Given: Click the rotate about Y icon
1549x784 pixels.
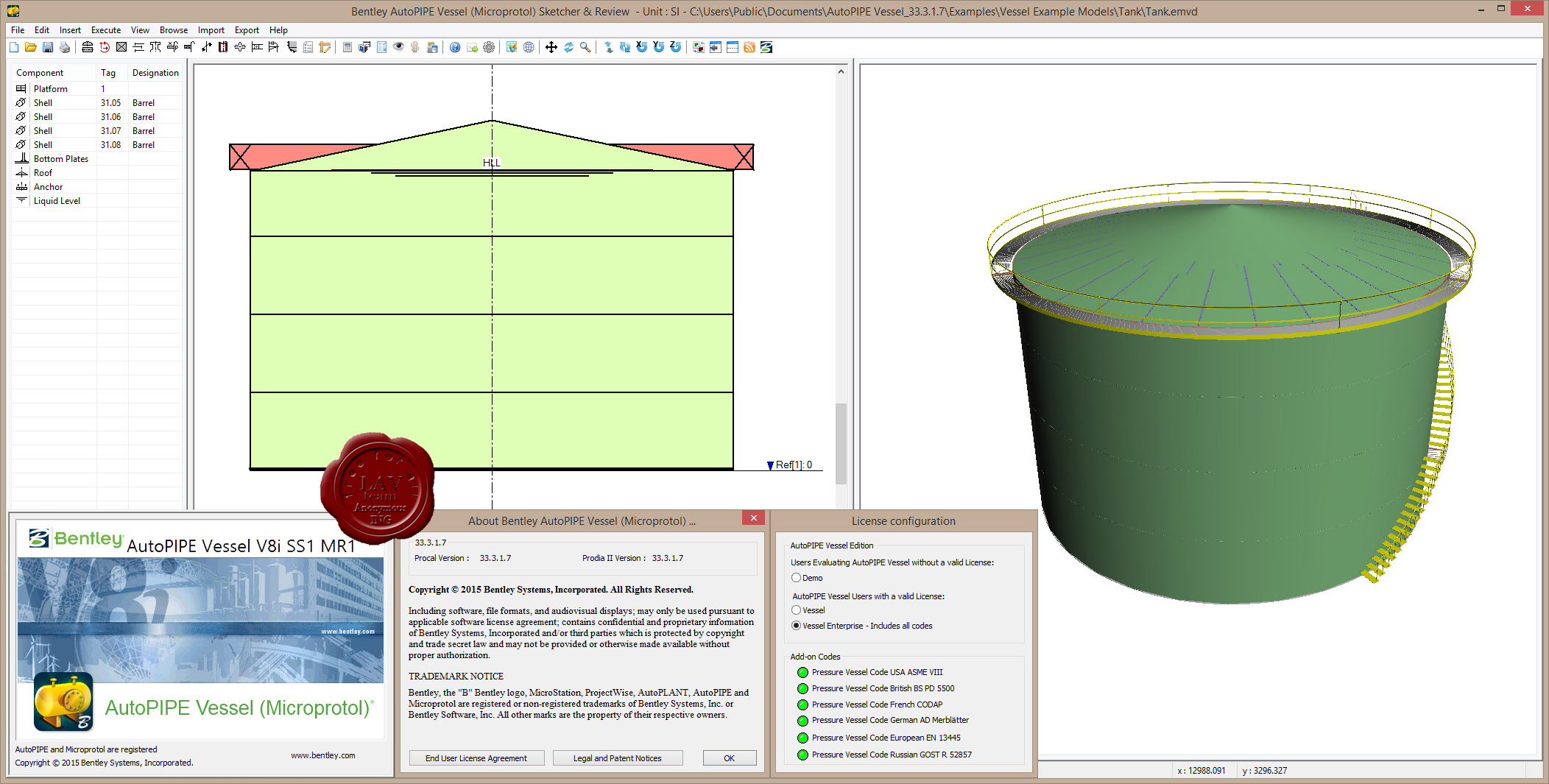Looking at the screenshot, I should [x=658, y=47].
